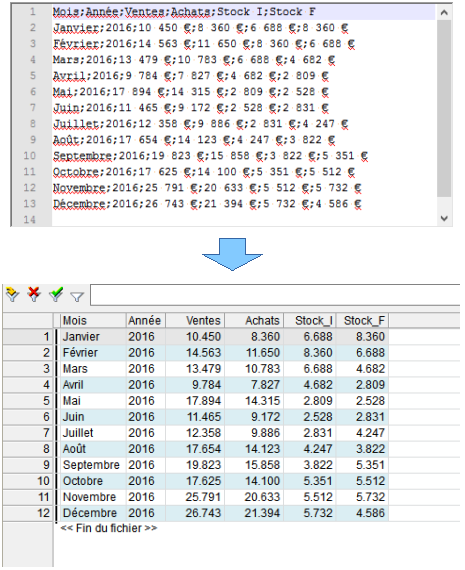Select the Année column header

[x=145, y=321]
